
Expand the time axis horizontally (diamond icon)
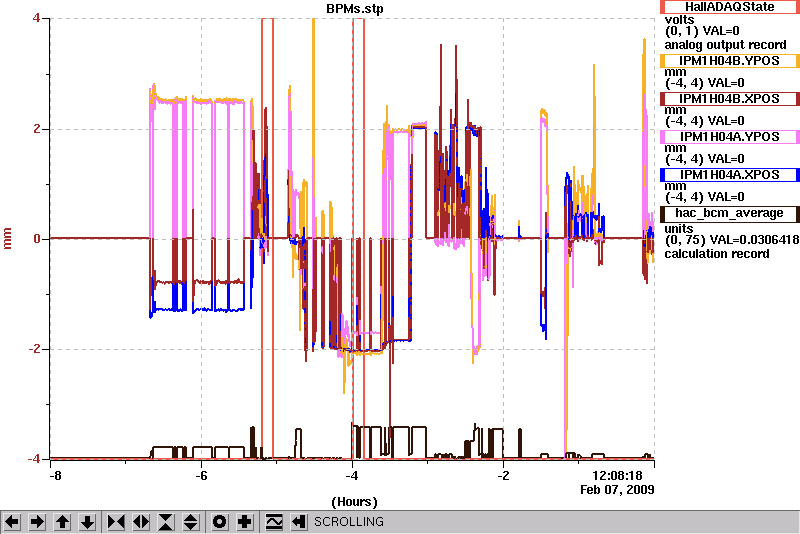141,522
